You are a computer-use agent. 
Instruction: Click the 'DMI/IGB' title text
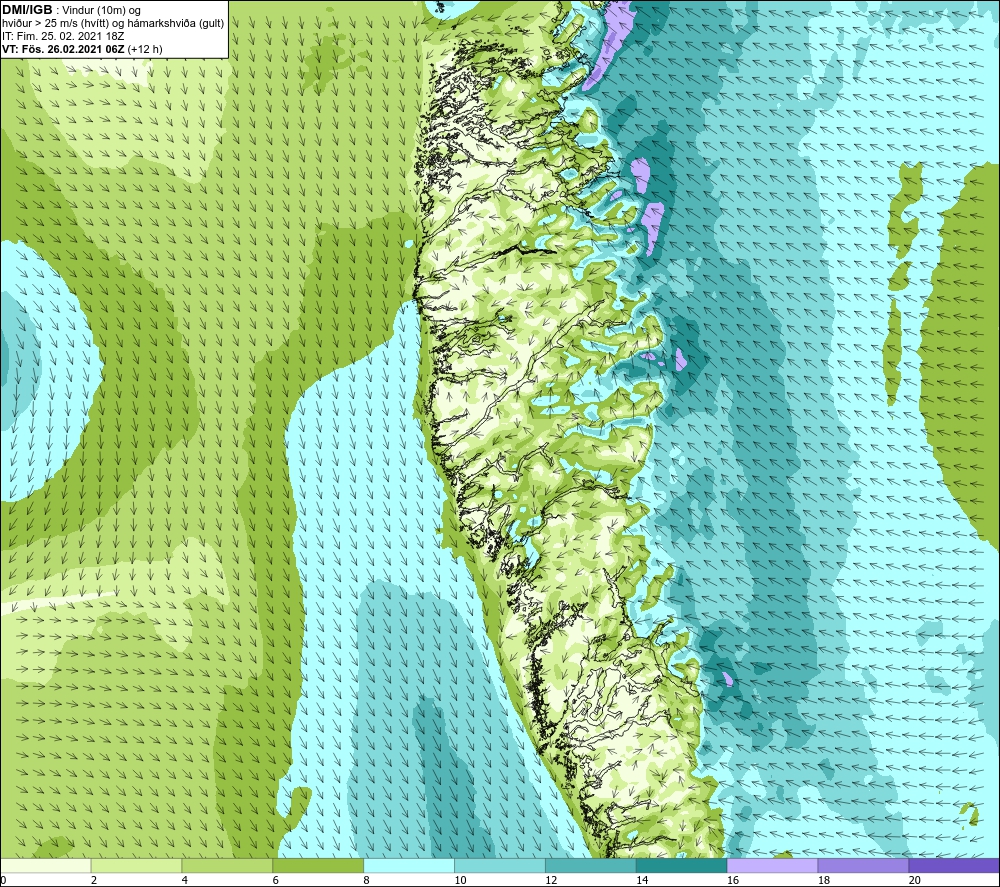(27, 10)
